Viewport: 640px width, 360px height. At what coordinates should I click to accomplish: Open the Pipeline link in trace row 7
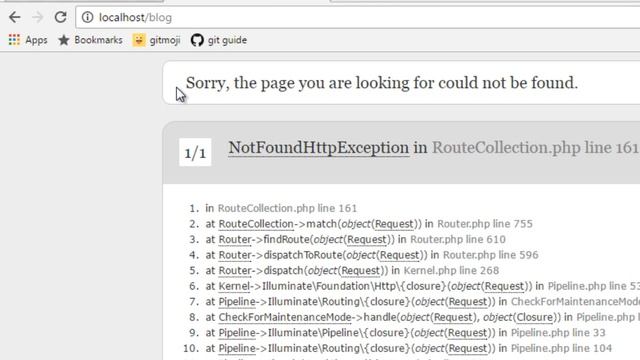[x=237, y=301]
